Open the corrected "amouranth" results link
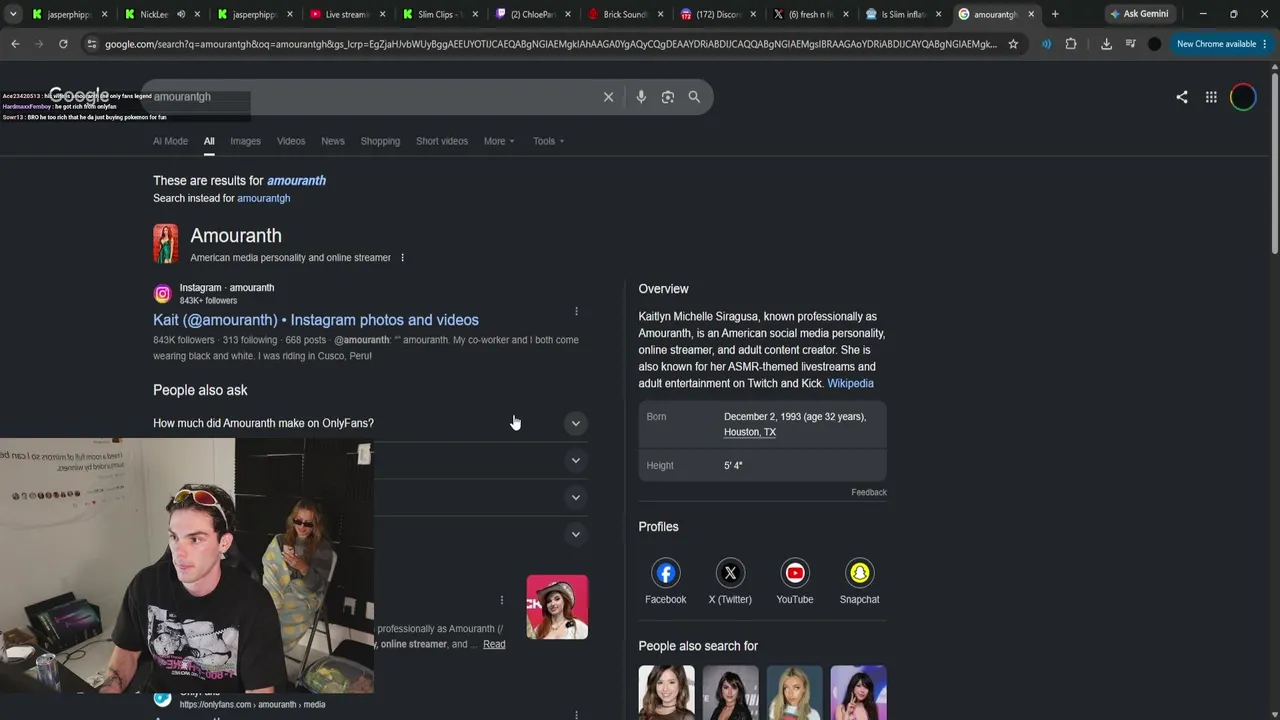 coord(296,181)
